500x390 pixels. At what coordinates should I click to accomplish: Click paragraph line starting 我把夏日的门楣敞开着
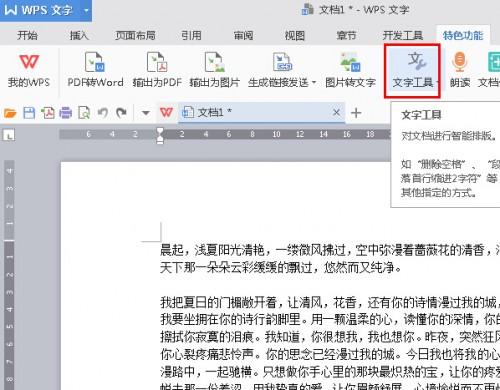330,302
